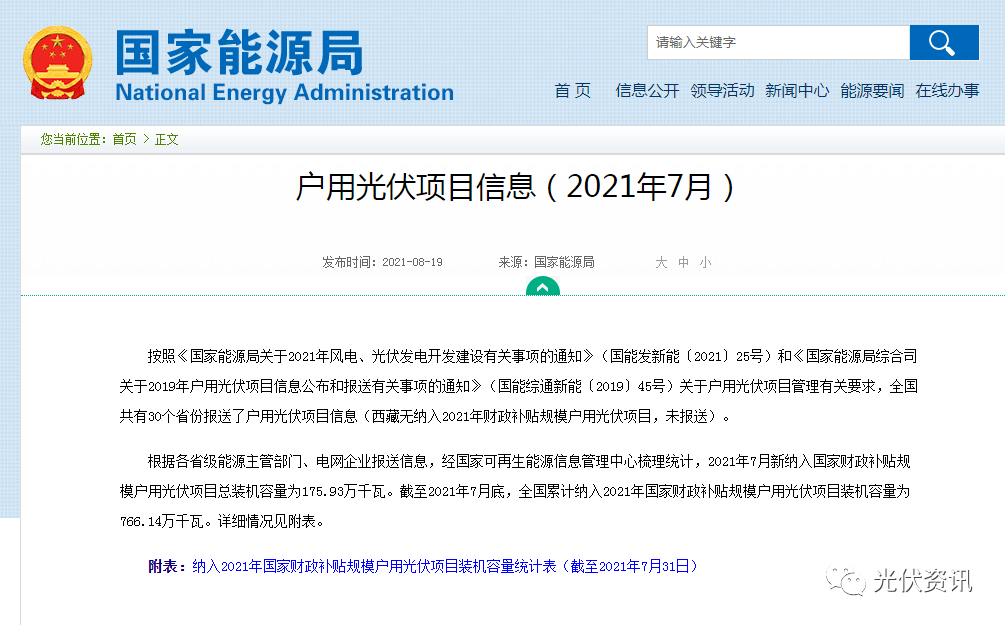Set font size to 中

pyautogui.click(x=684, y=262)
